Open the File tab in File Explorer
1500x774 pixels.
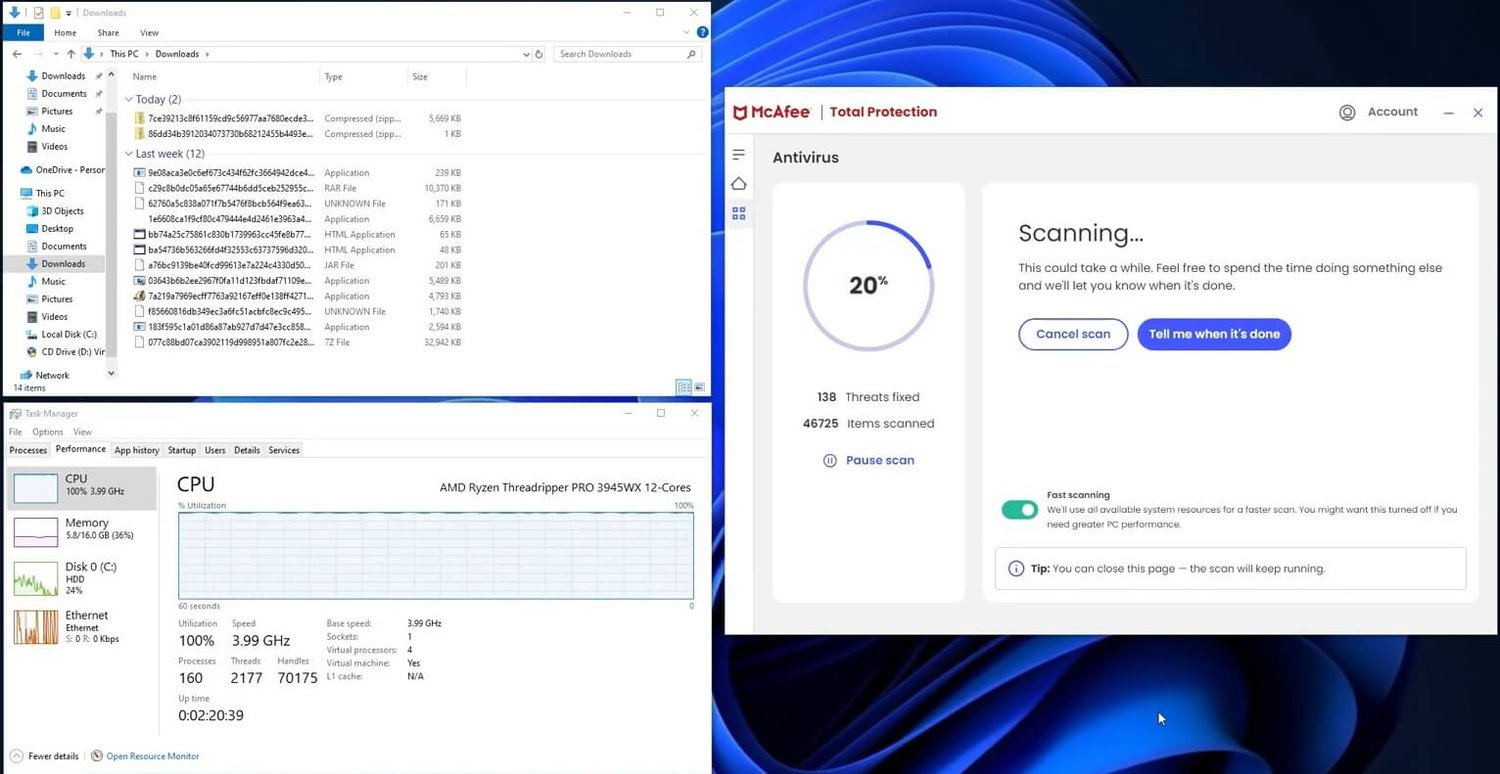click(x=24, y=33)
